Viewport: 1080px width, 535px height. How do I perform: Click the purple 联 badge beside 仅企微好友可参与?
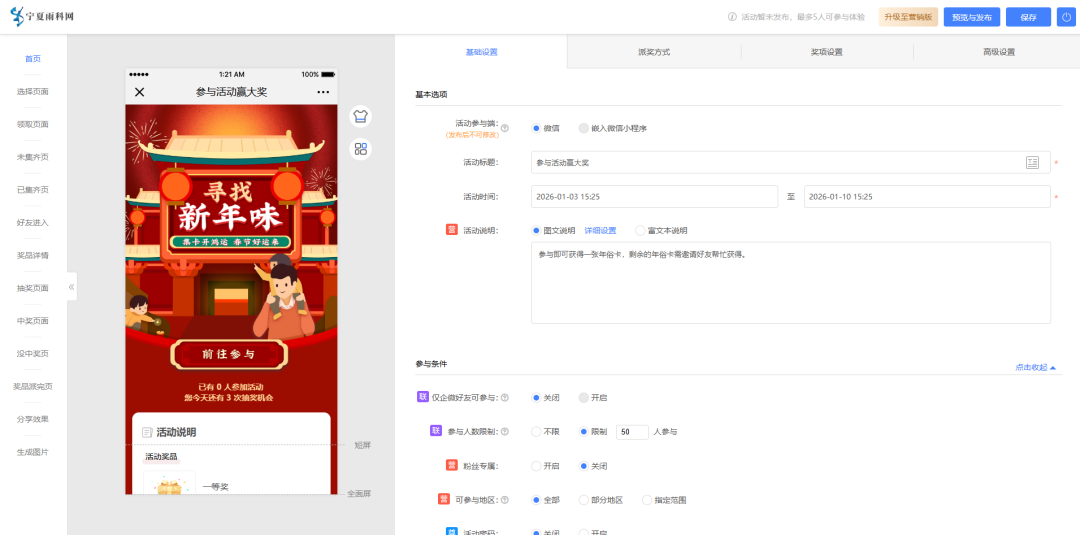click(423, 397)
